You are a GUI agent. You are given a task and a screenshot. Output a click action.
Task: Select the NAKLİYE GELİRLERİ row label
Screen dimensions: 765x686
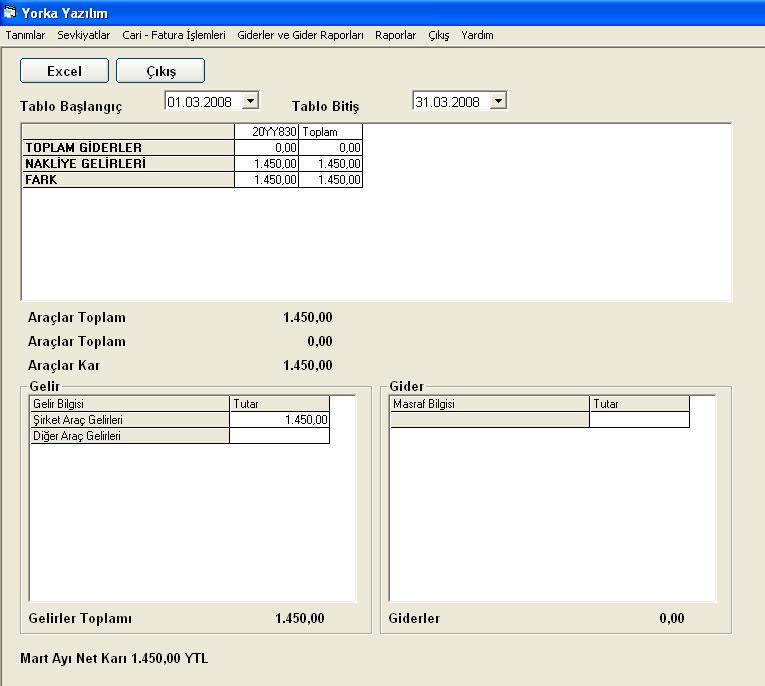coord(128,163)
